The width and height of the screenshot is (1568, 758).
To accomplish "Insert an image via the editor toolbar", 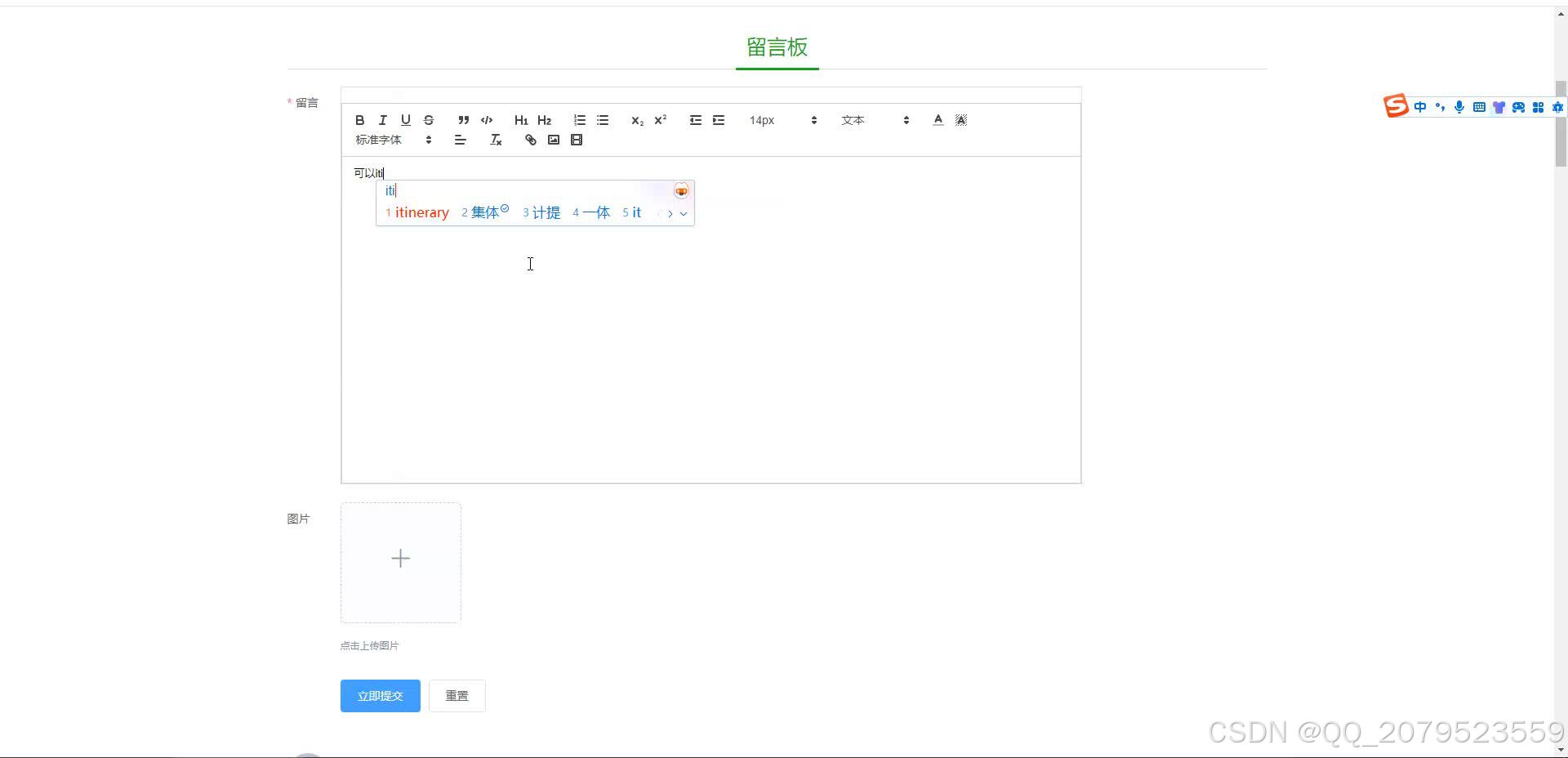I will [x=554, y=140].
